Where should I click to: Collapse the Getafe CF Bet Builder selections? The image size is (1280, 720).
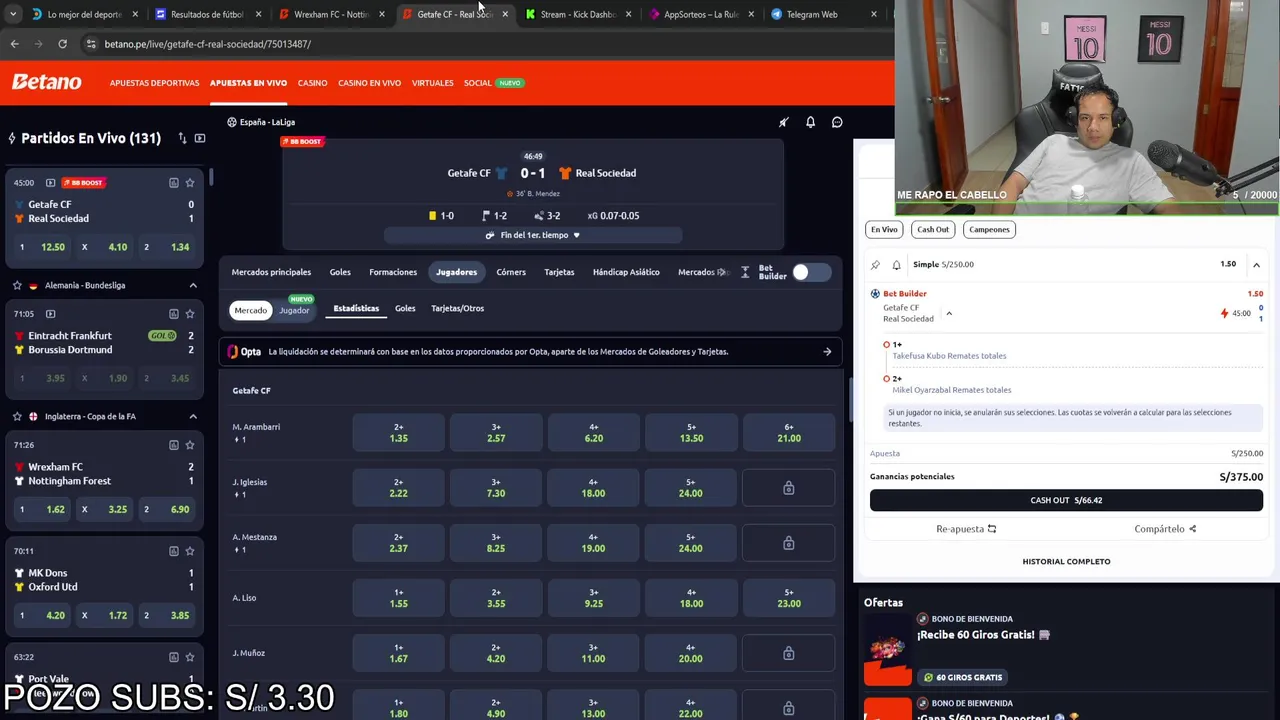tap(949, 314)
